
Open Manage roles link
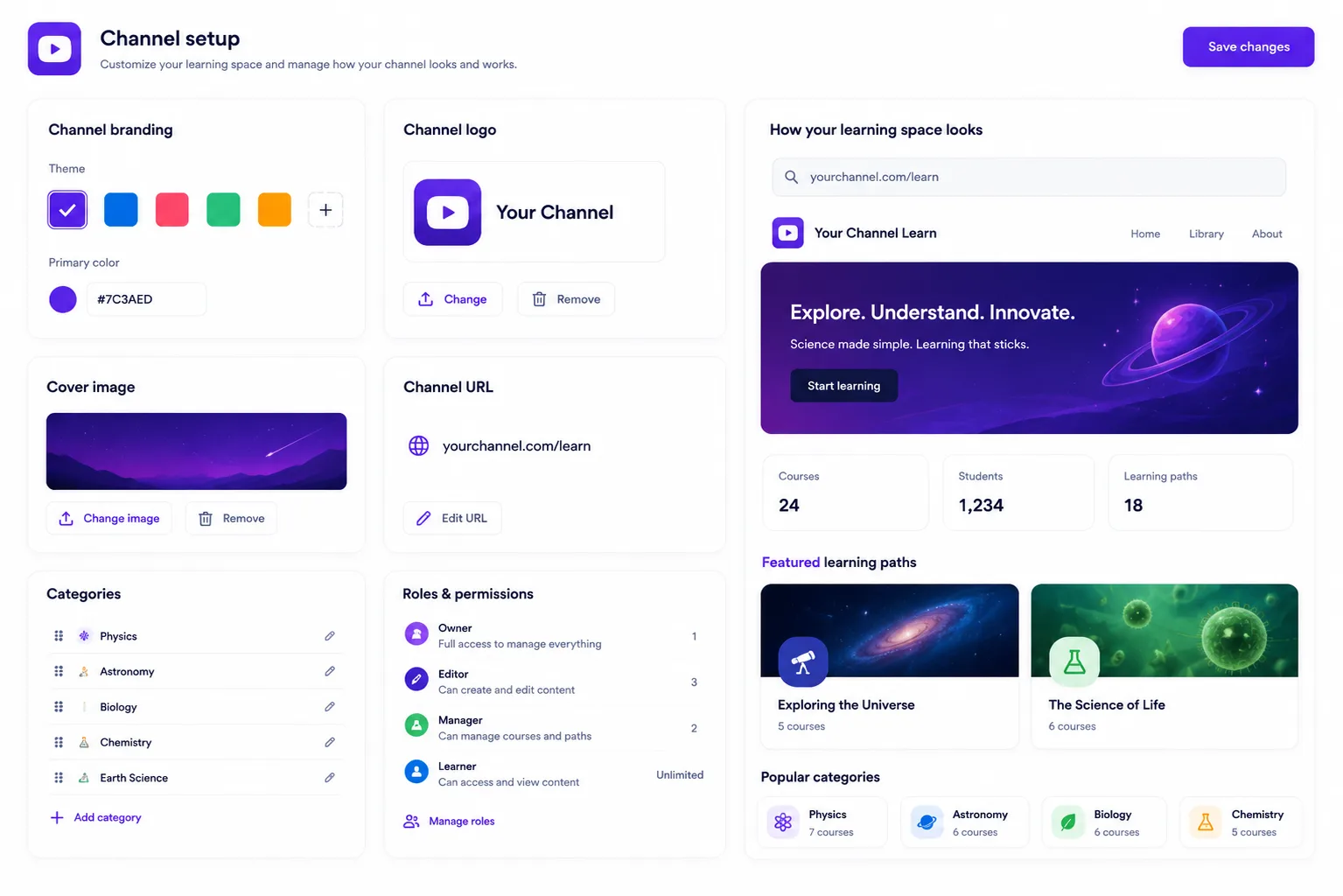tap(449, 821)
